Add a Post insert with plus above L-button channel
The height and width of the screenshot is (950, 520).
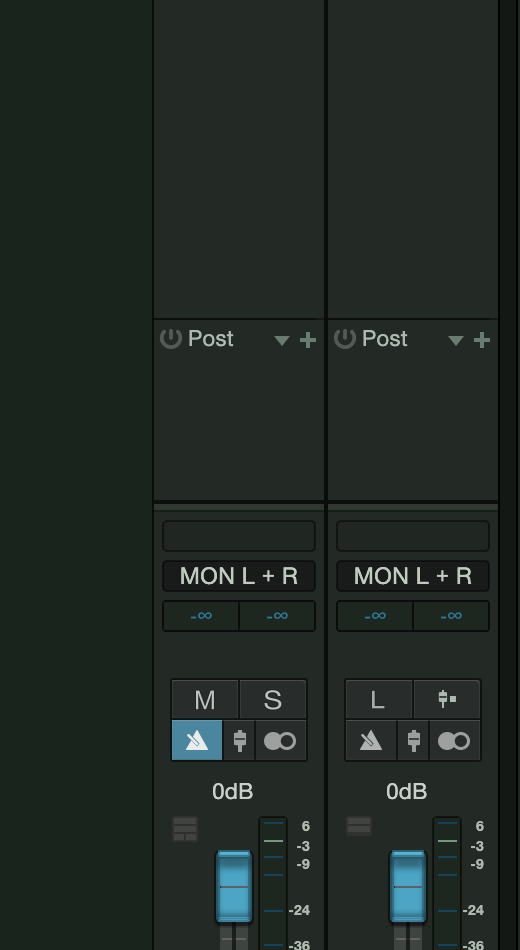point(482,340)
